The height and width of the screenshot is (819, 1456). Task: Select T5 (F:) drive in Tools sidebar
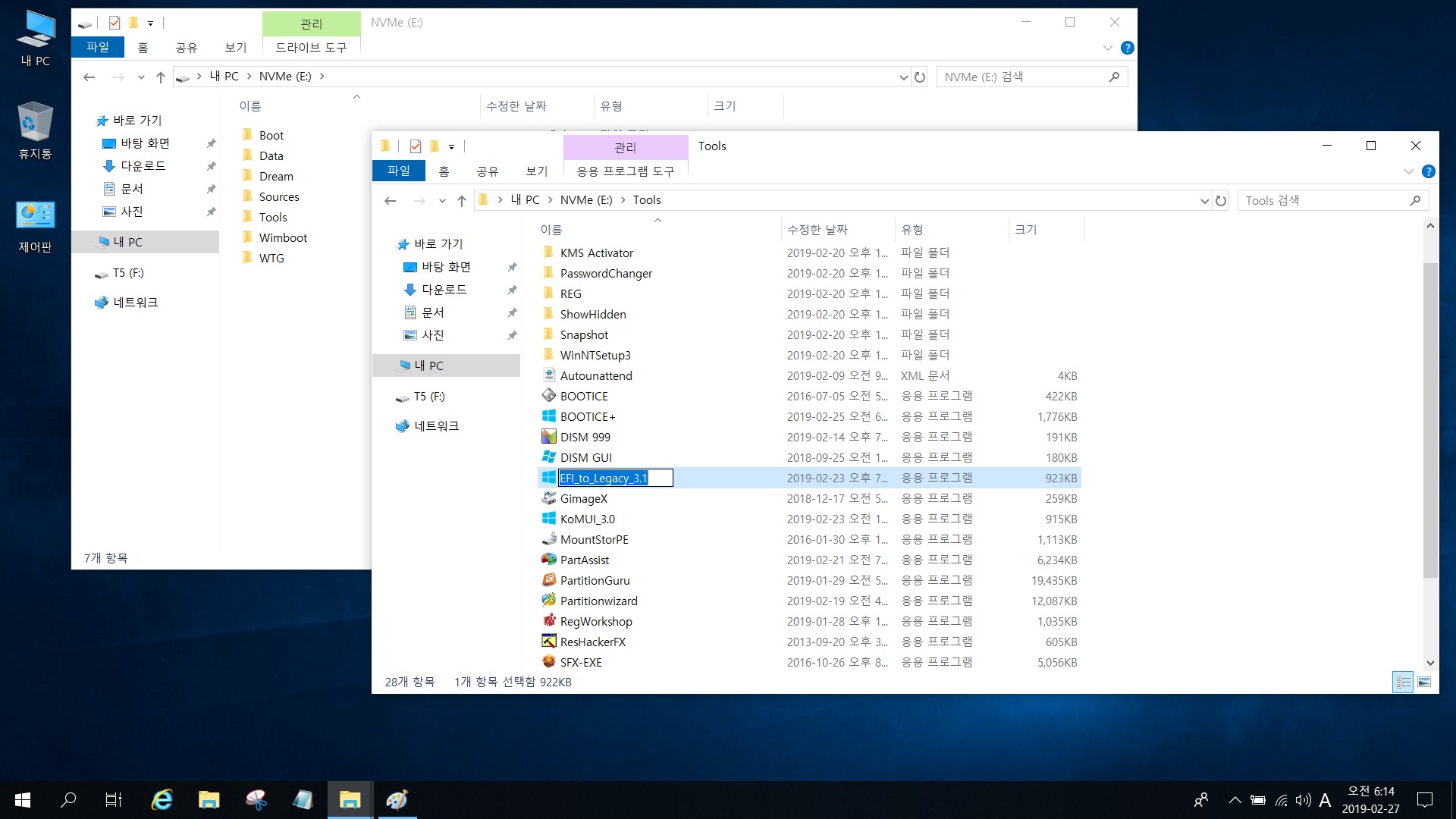pos(431,397)
